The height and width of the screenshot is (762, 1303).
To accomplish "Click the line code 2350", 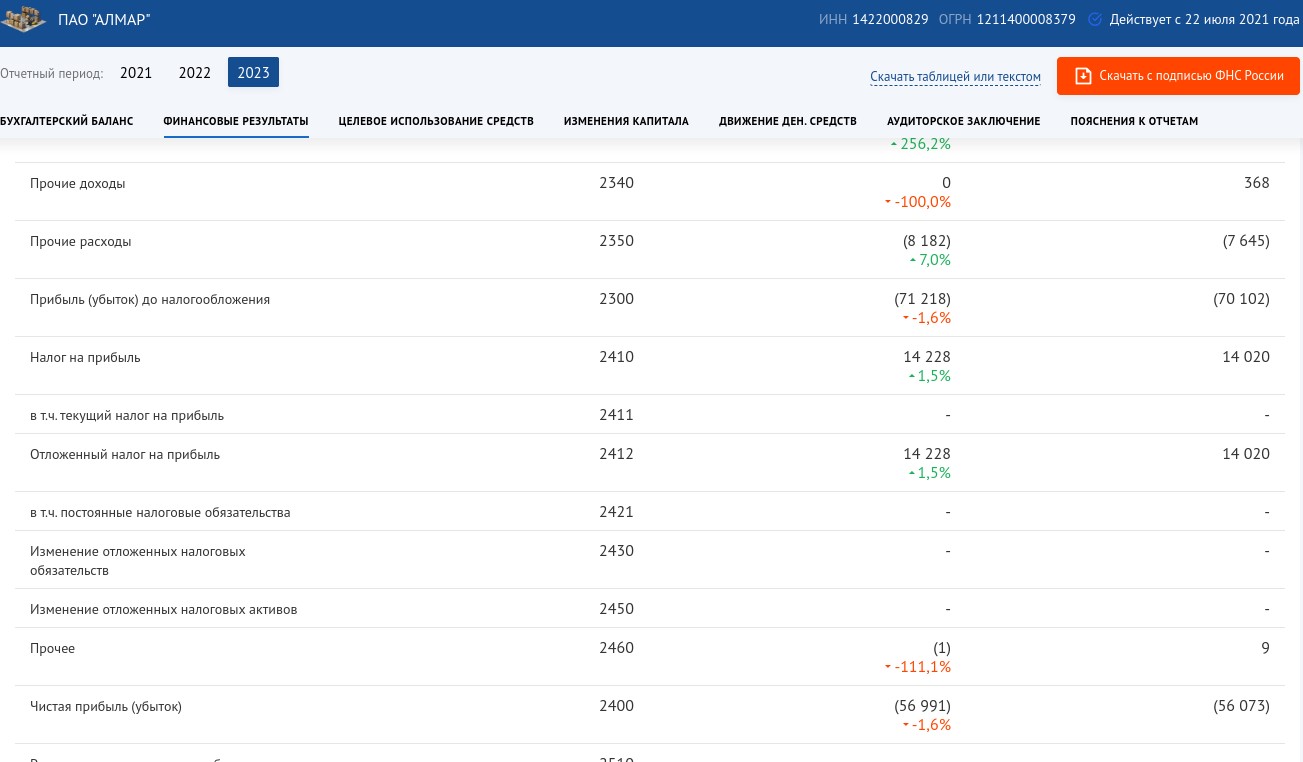I will (x=617, y=241).
